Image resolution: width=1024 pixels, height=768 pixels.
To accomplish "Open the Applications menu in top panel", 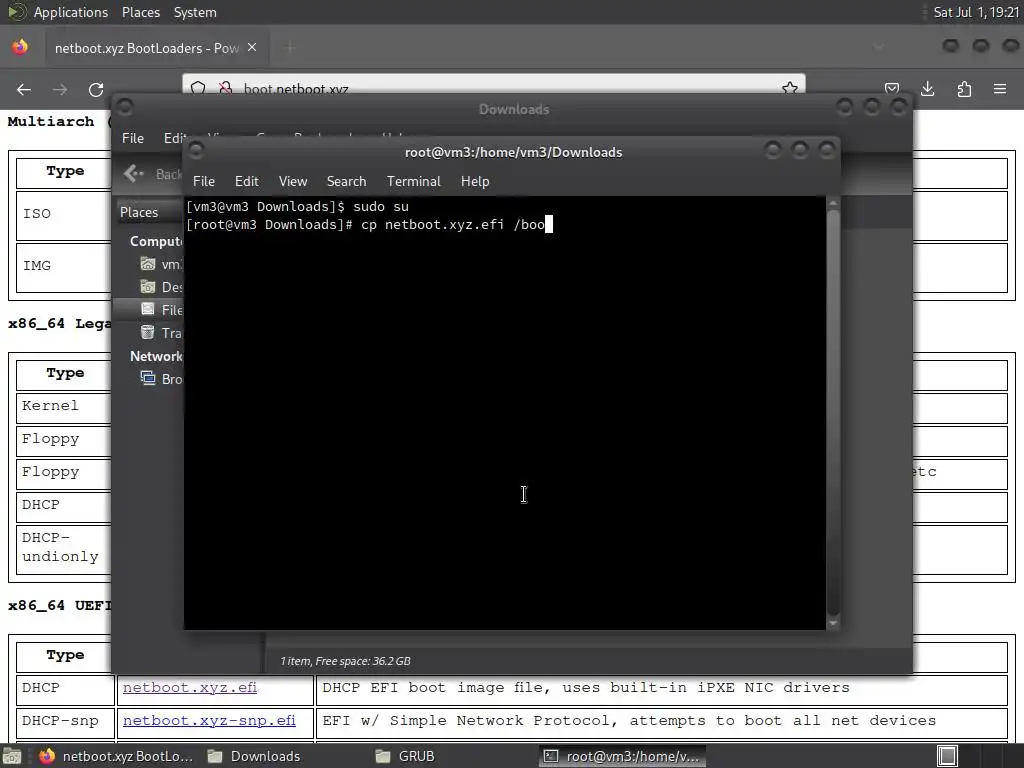I will [71, 12].
